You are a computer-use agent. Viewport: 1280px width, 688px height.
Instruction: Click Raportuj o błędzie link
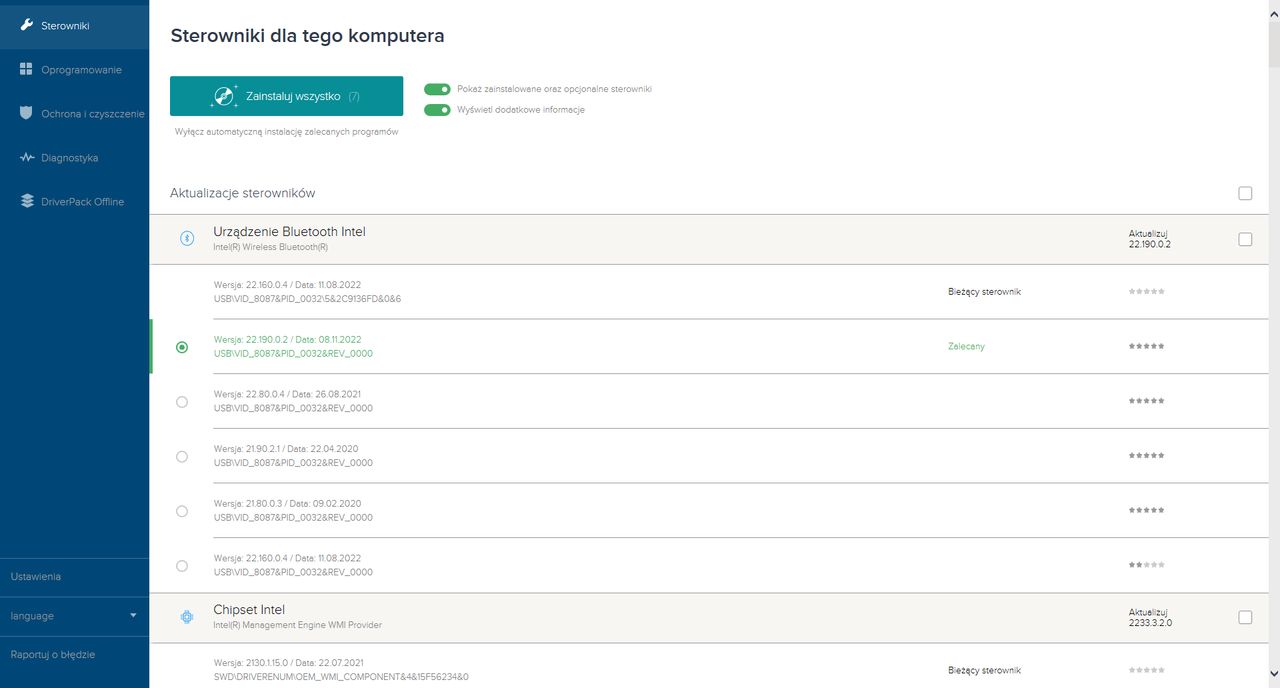point(53,655)
